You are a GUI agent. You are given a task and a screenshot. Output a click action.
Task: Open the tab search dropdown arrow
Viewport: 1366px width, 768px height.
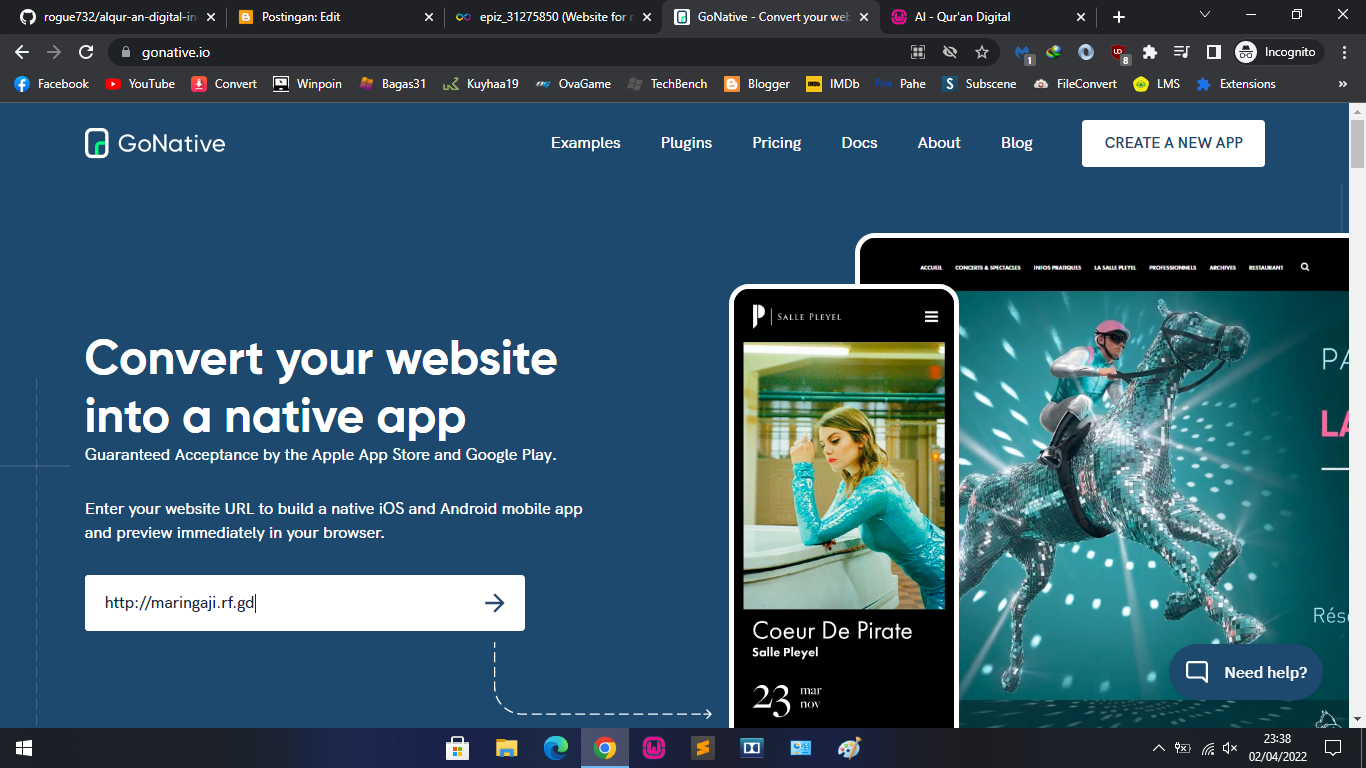1204,16
